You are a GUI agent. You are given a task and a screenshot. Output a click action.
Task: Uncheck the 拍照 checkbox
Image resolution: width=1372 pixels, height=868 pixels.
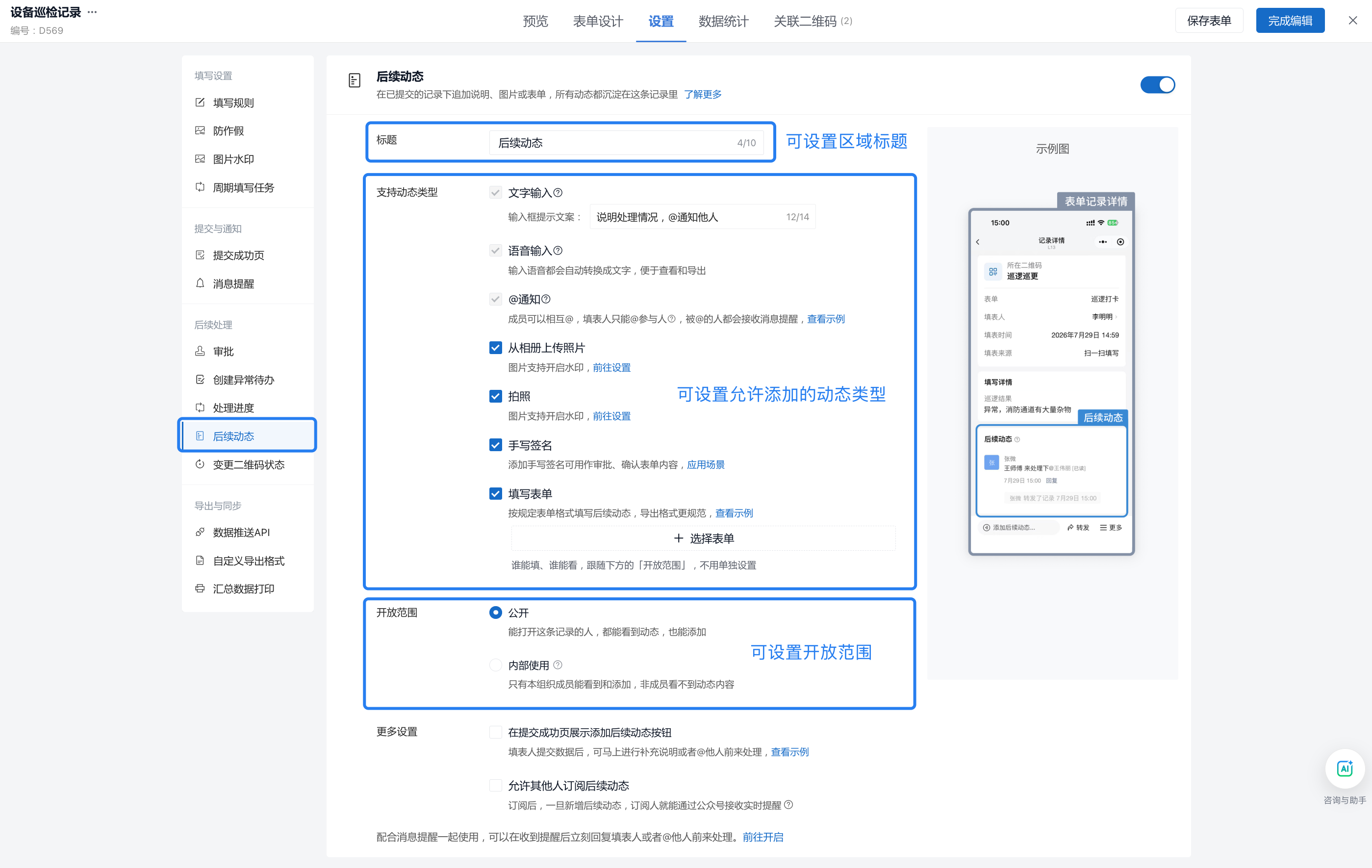click(x=496, y=396)
